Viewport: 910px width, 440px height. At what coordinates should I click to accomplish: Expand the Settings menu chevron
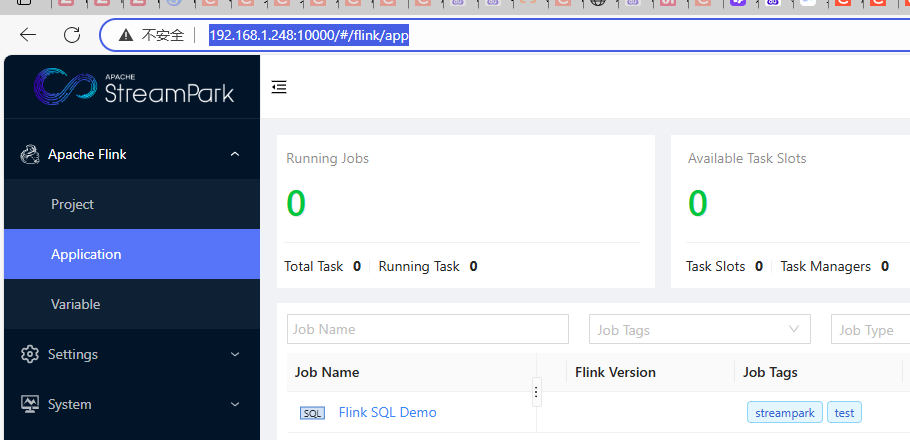[x=234, y=354]
